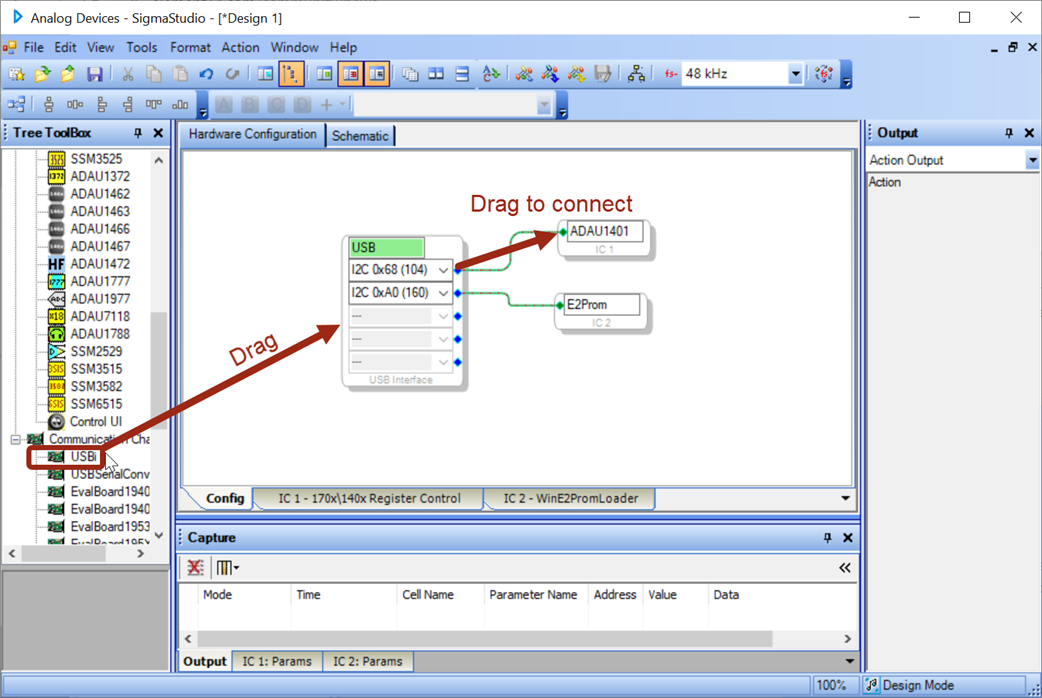Pin the Tree ToolBox panel

pyautogui.click(x=138, y=133)
